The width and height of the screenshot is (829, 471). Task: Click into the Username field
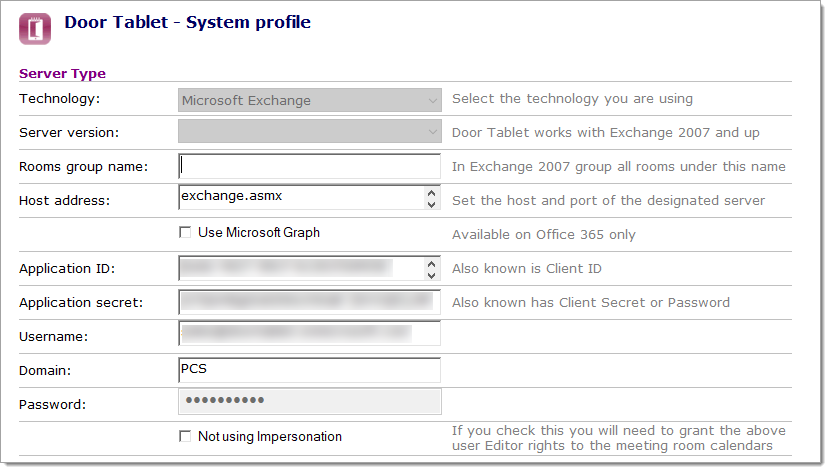click(x=310, y=333)
